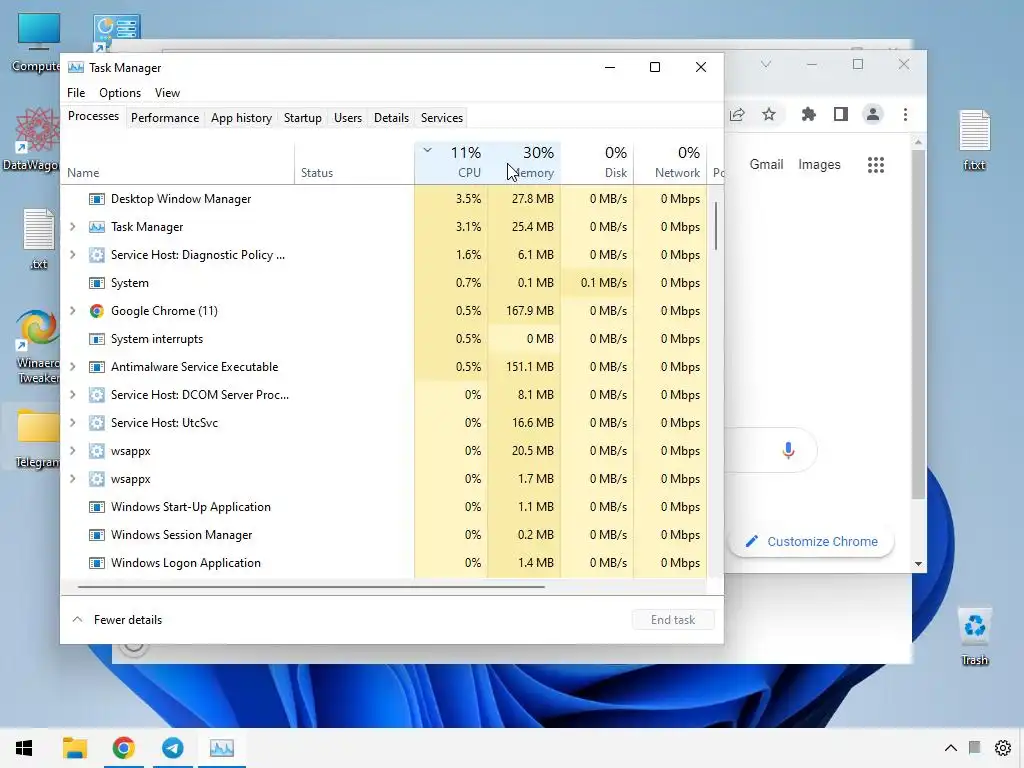Click the 167.9 MB memory value

[530, 311]
